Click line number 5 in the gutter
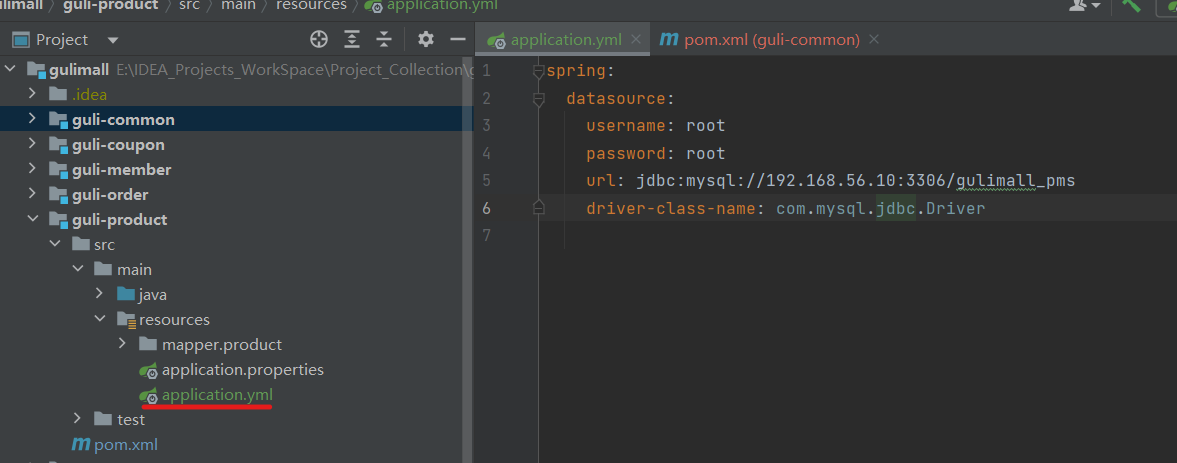1177x463 pixels. pyautogui.click(x=486, y=181)
